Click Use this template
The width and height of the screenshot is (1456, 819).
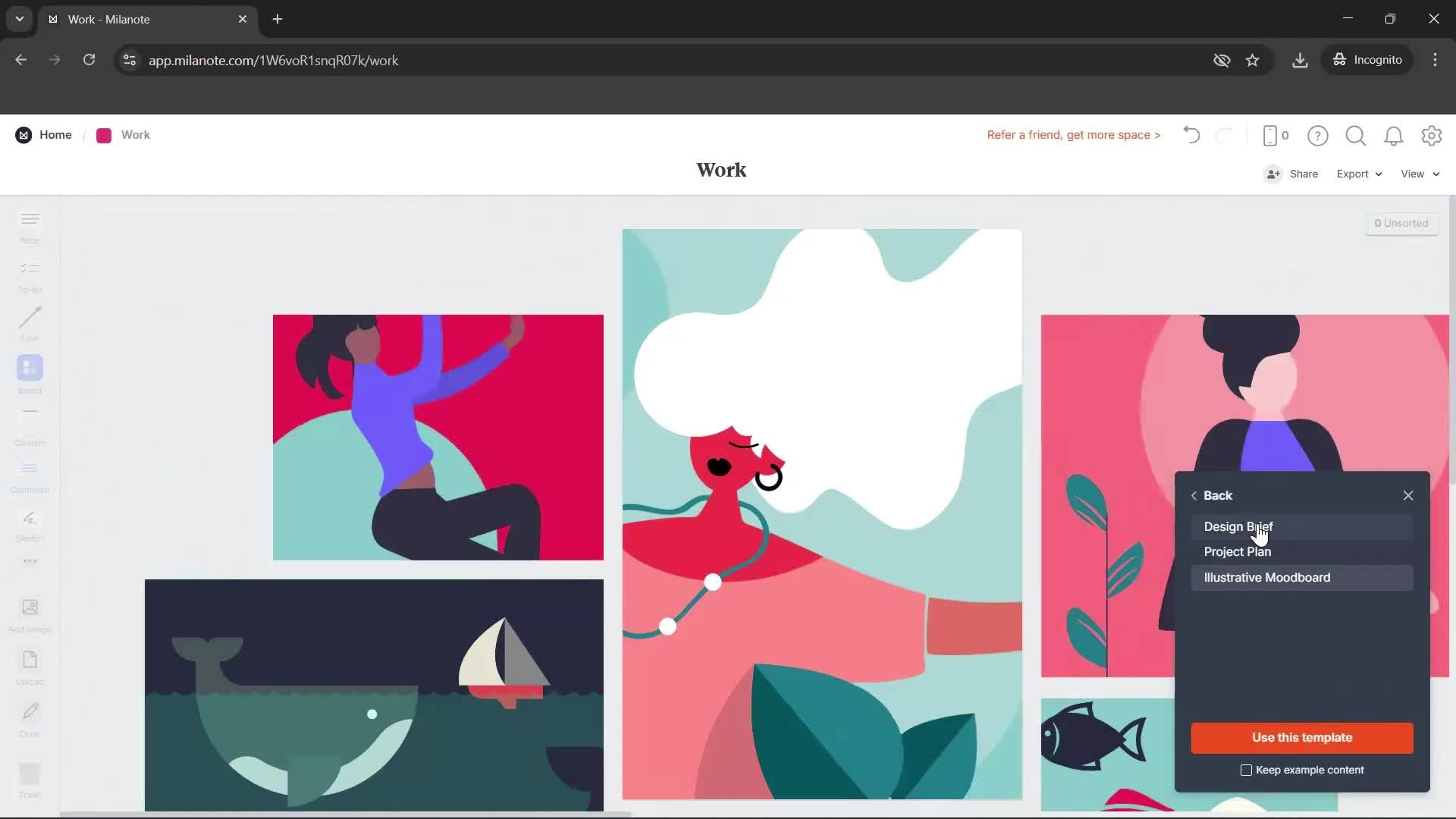pos(1301,738)
